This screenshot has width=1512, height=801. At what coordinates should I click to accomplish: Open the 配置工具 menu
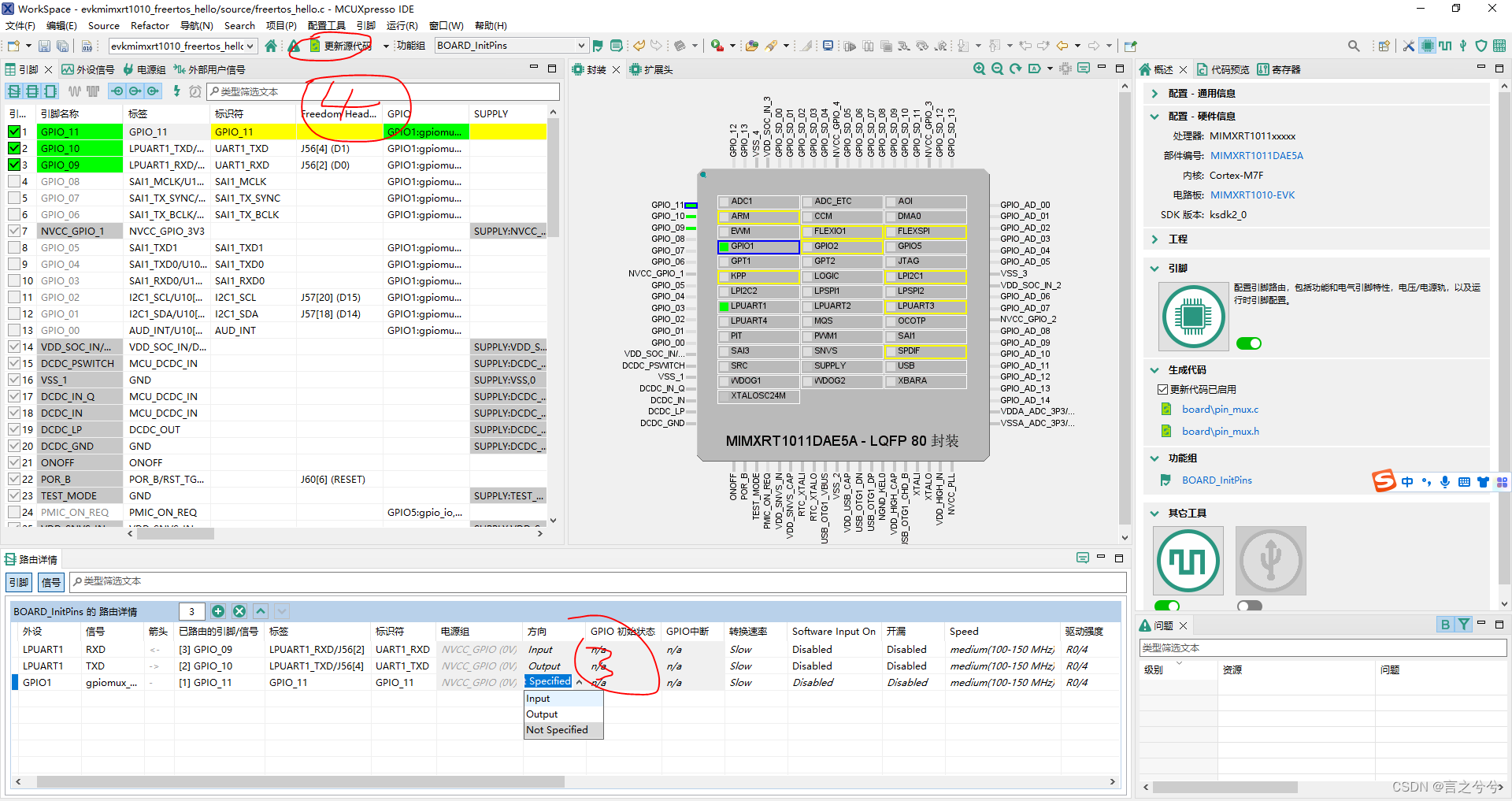[x=326, y=25]
